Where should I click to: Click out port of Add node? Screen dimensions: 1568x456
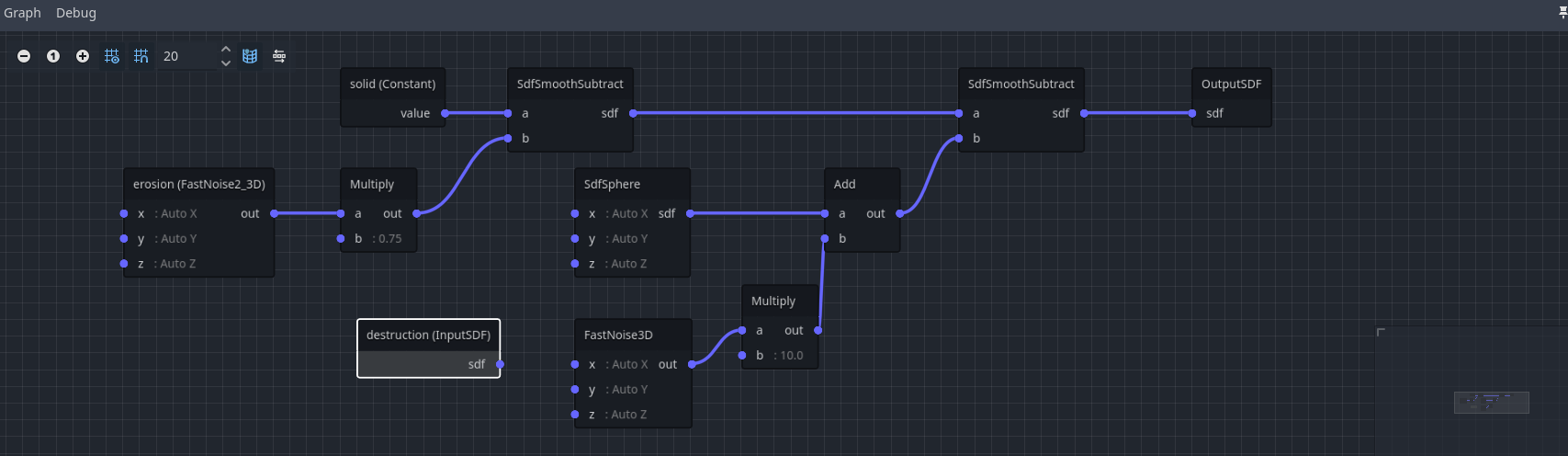899,213
